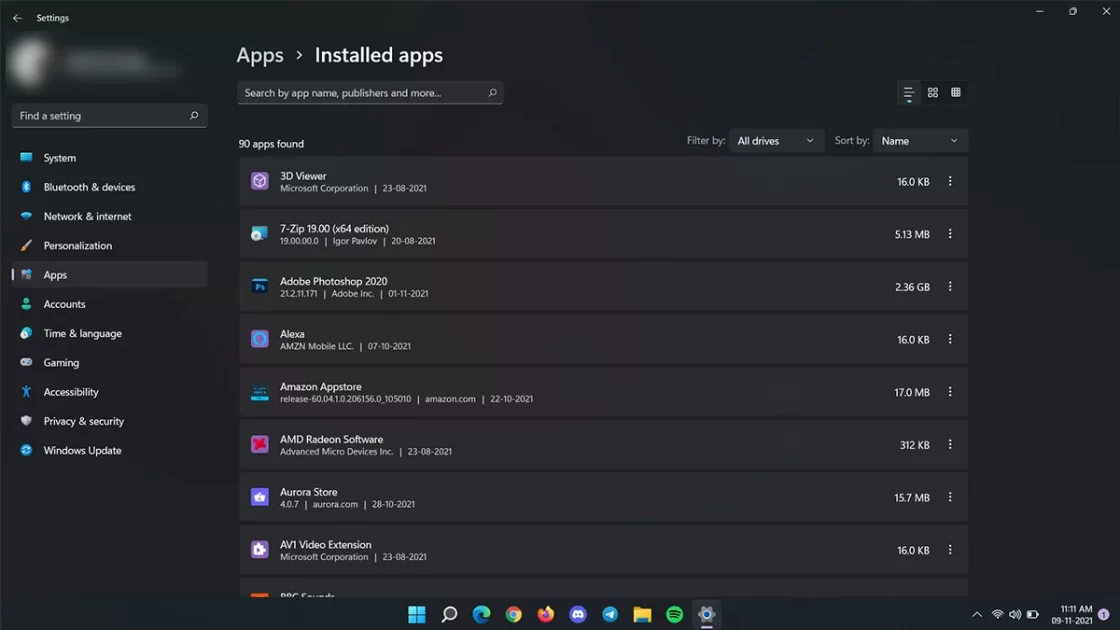This screenshot has height=630, width=1120.
Task: Select the list view layout icon
Action: click(908, 93)
